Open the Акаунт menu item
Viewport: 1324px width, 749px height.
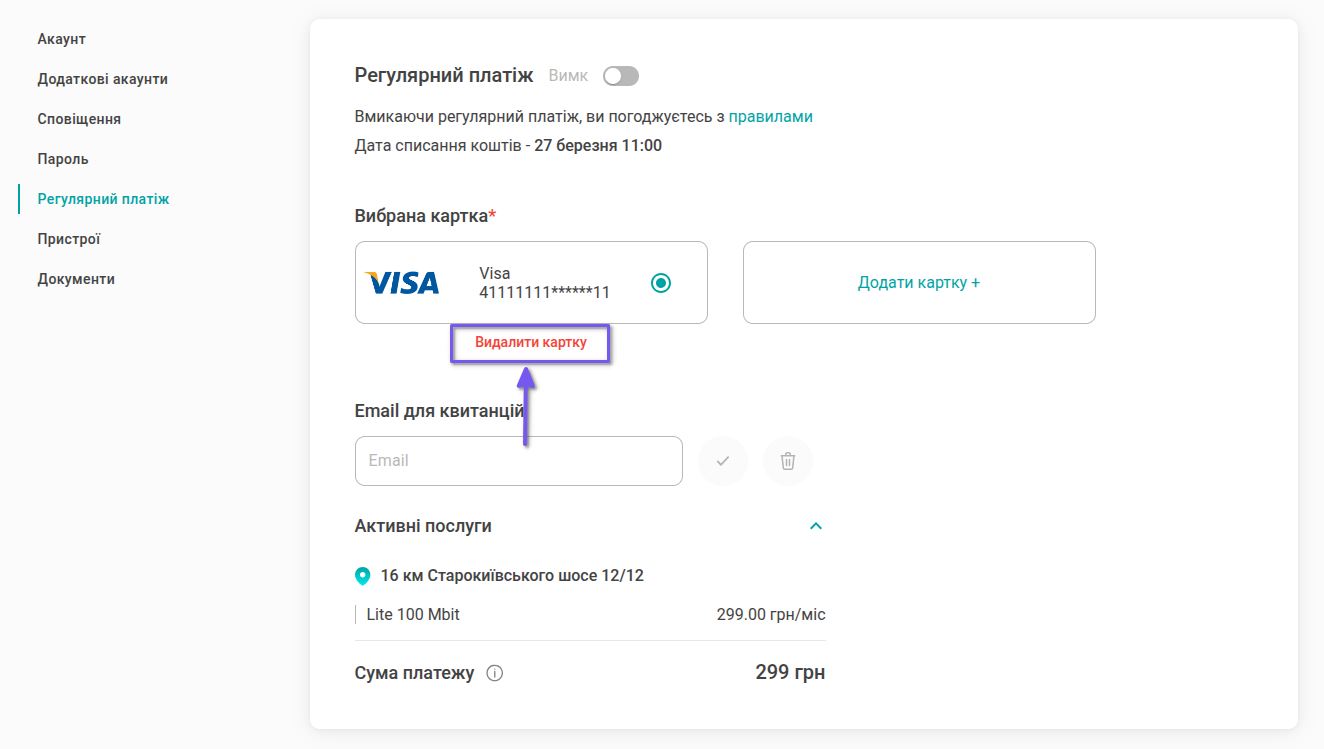62,39
